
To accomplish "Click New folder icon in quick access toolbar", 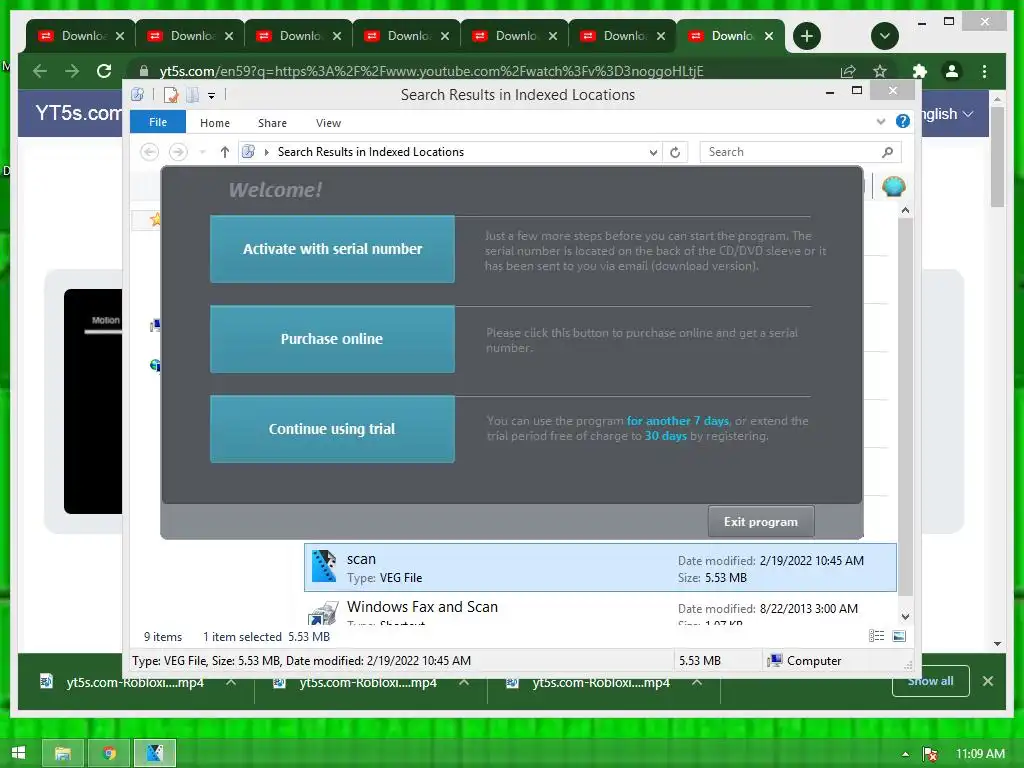I will coord(193,95).
